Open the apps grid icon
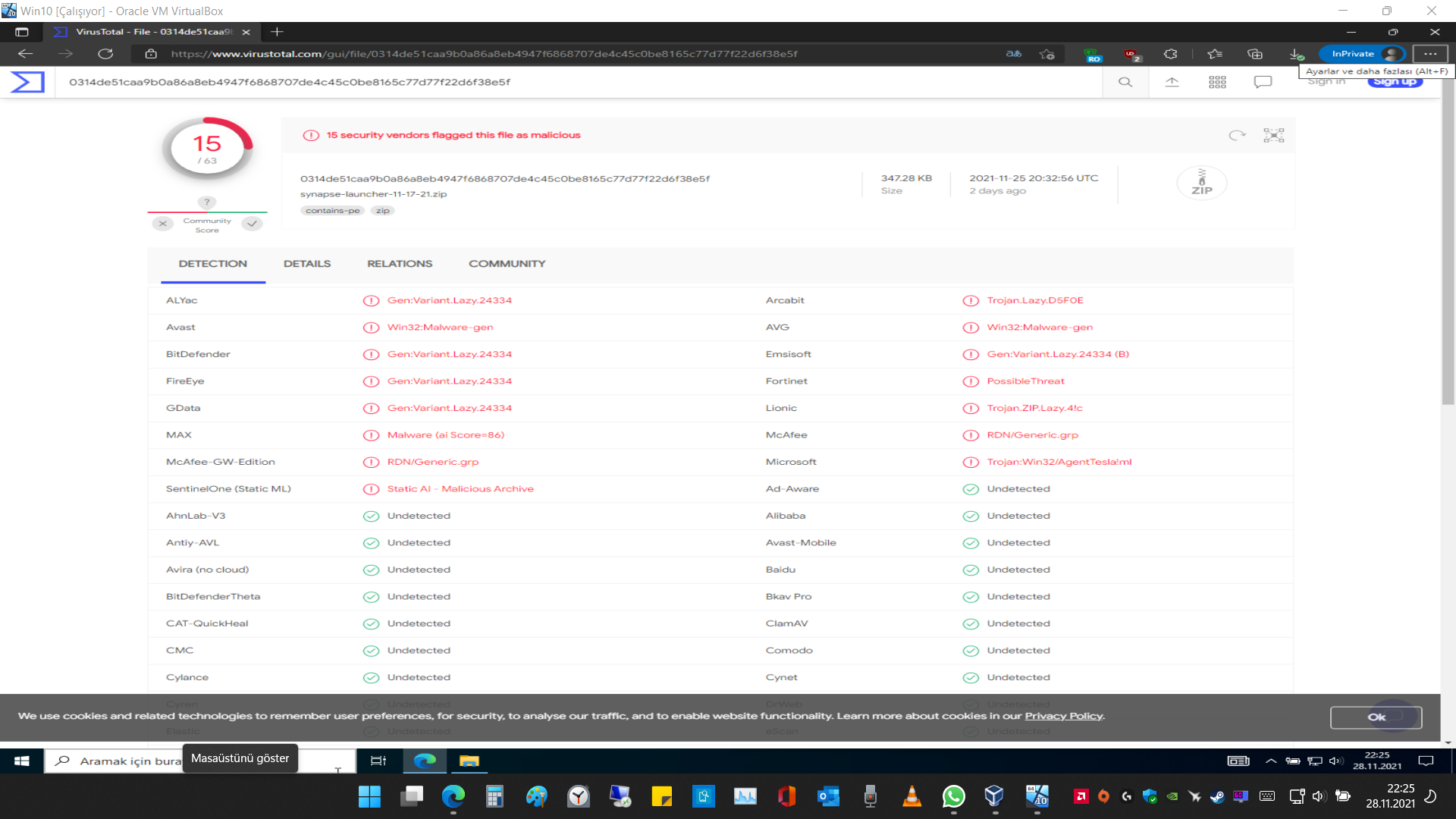Image resolution: width=1456 pixels, height=819 pixels. tap(1217, 82)
